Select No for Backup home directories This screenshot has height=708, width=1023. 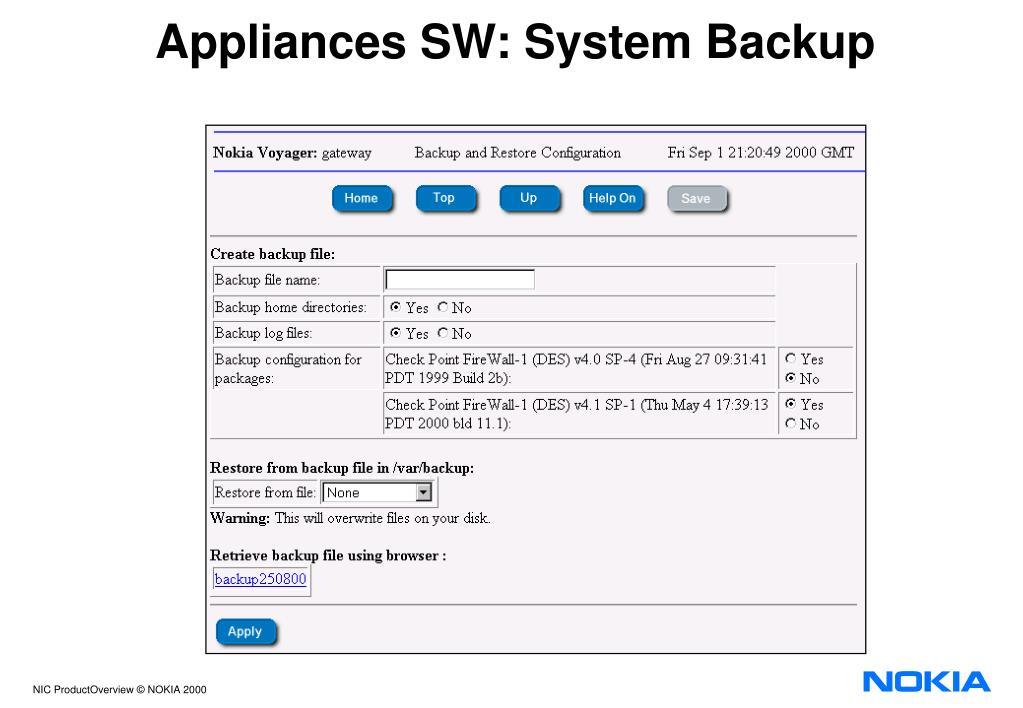pyautogui.click(x=443, y=307)
